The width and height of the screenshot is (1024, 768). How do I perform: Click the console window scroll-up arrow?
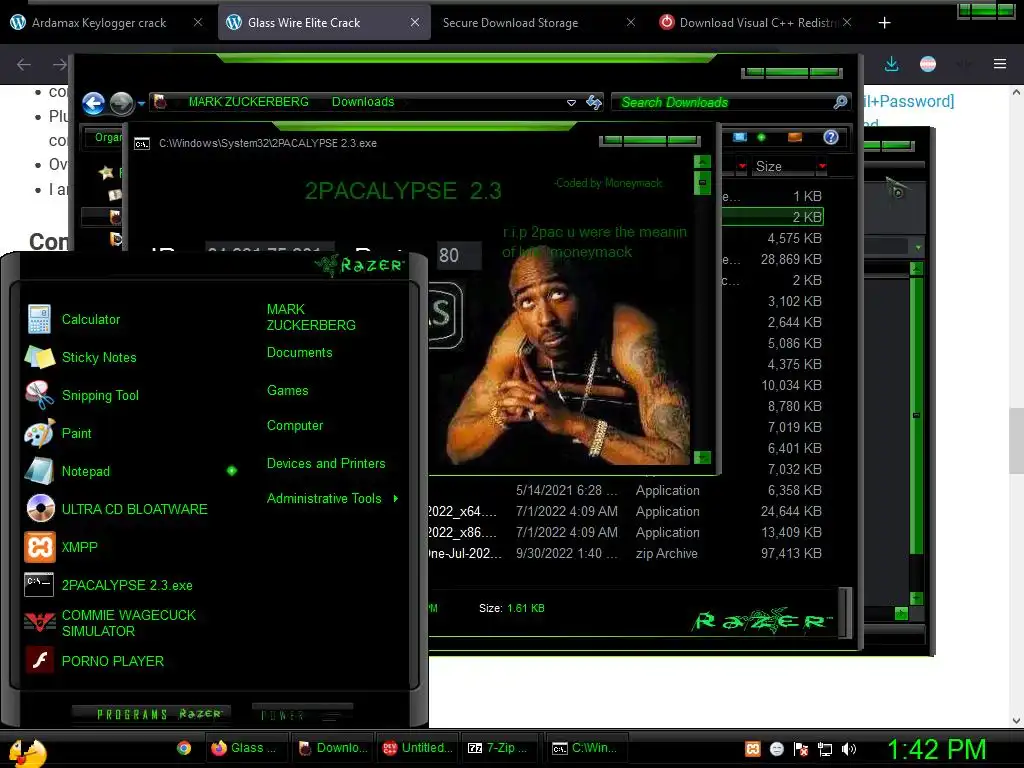(702, 161)
